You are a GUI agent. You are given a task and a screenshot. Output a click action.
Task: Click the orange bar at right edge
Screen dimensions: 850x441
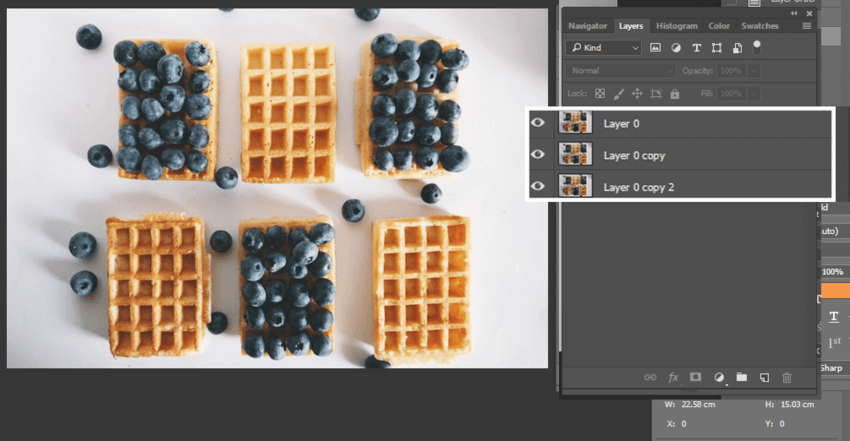835,291
